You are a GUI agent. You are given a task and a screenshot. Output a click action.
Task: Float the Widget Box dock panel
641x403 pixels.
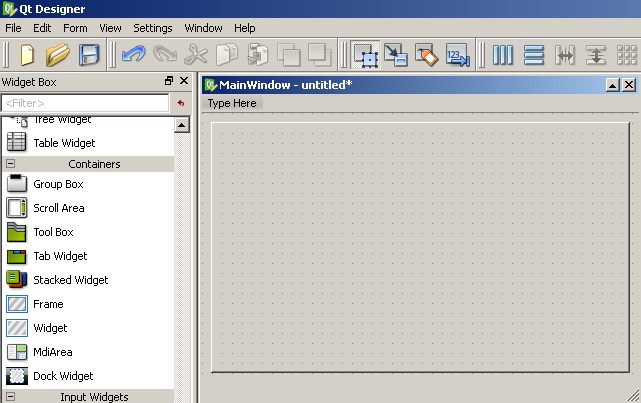point(169,81)
